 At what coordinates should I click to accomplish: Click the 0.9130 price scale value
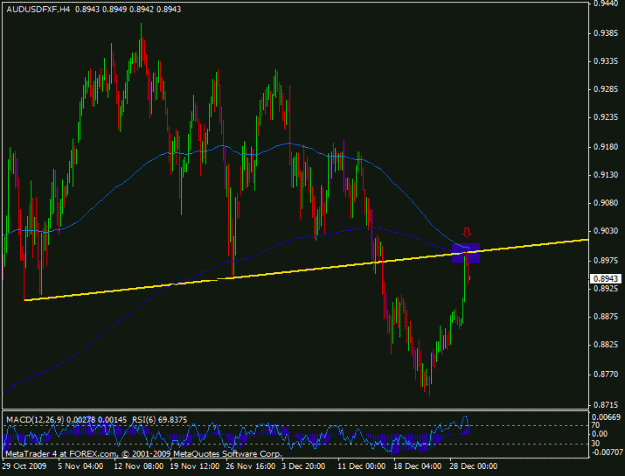coord(606,175)
